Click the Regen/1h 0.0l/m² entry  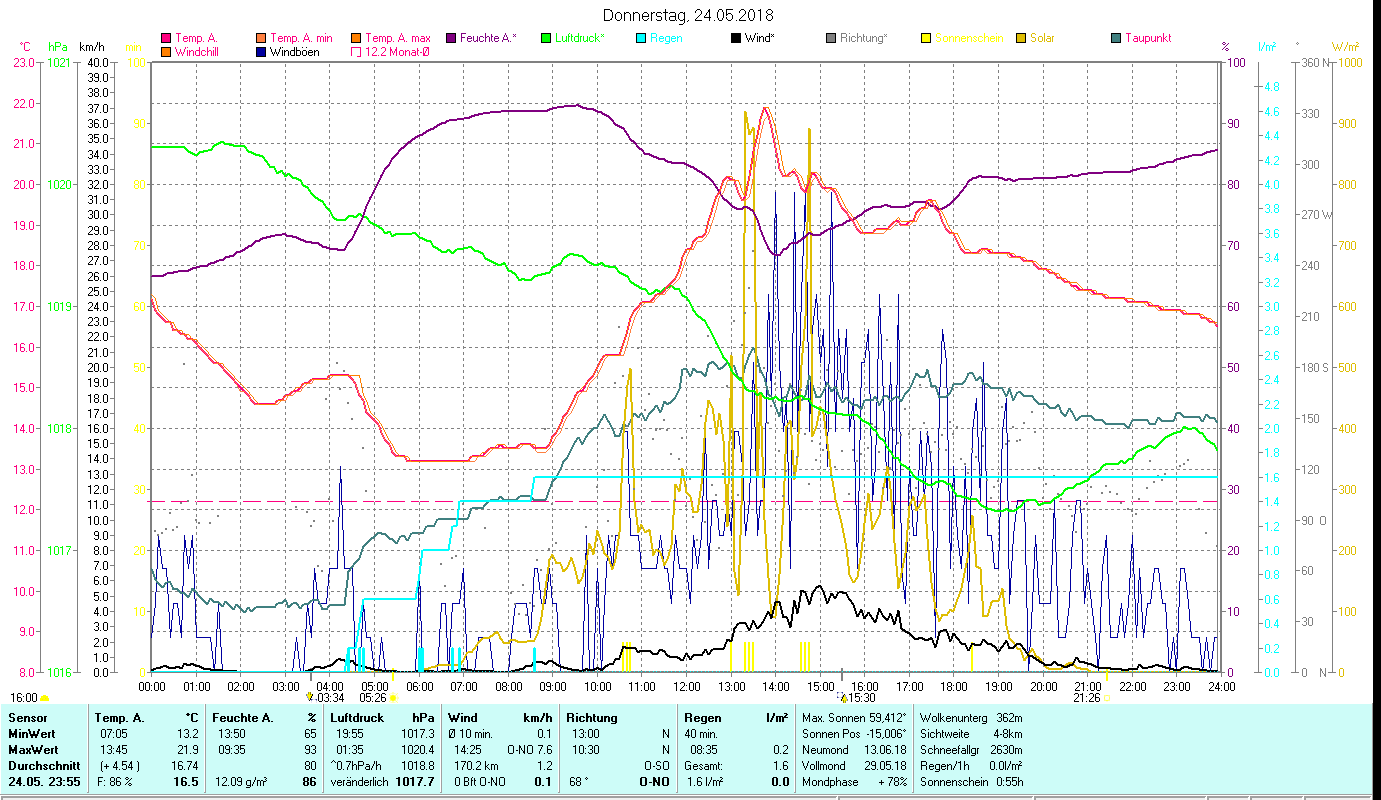pos(970,766)
